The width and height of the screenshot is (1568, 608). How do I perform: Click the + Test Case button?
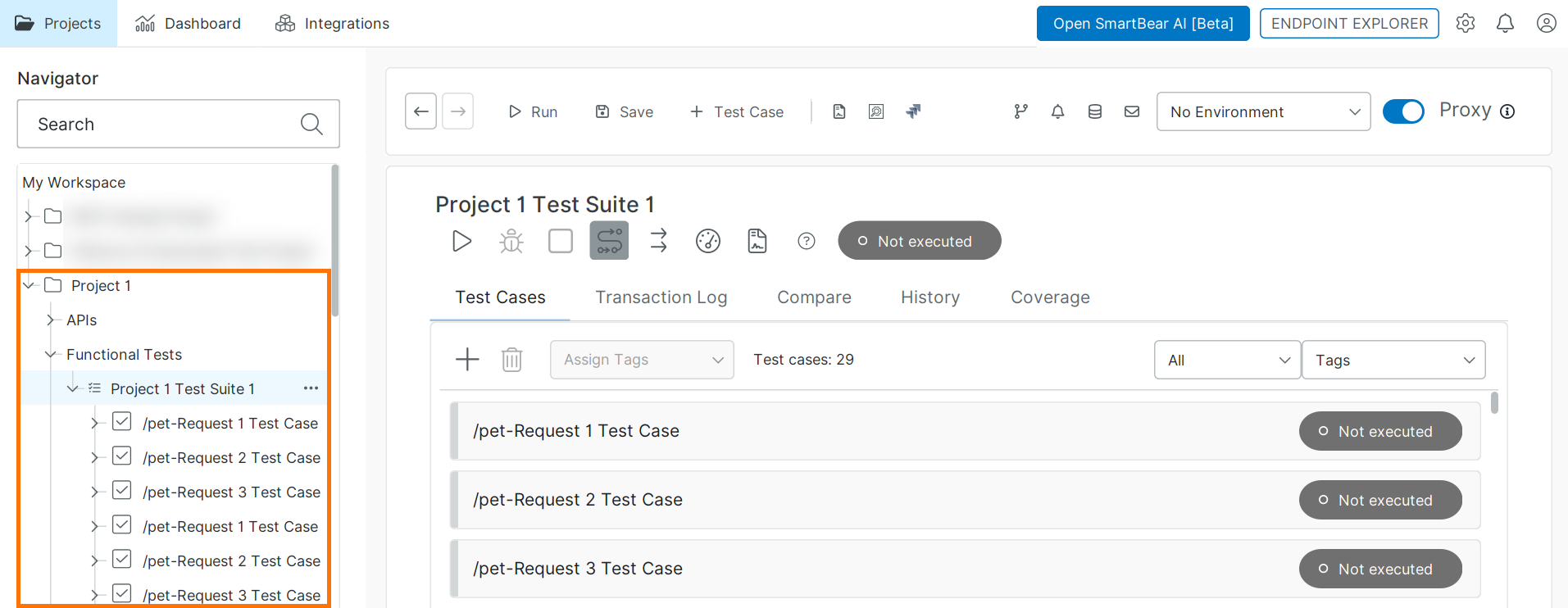point(737,111)
